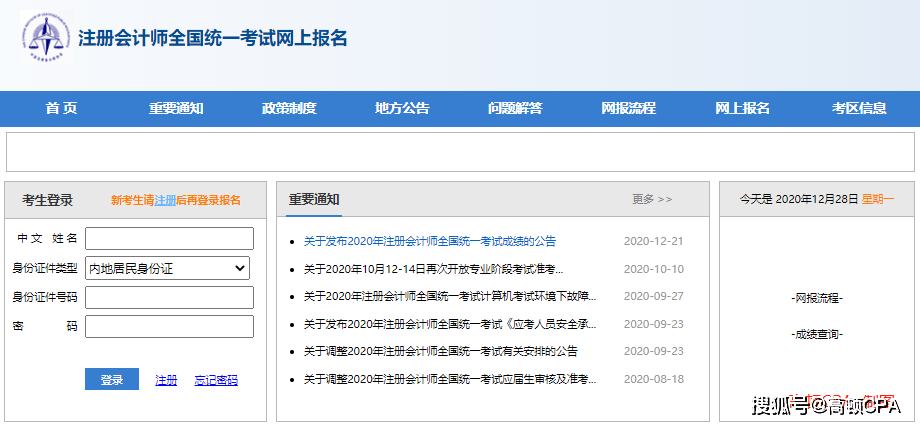Click the date text 2020-12-21

click(x=654, y=241)
